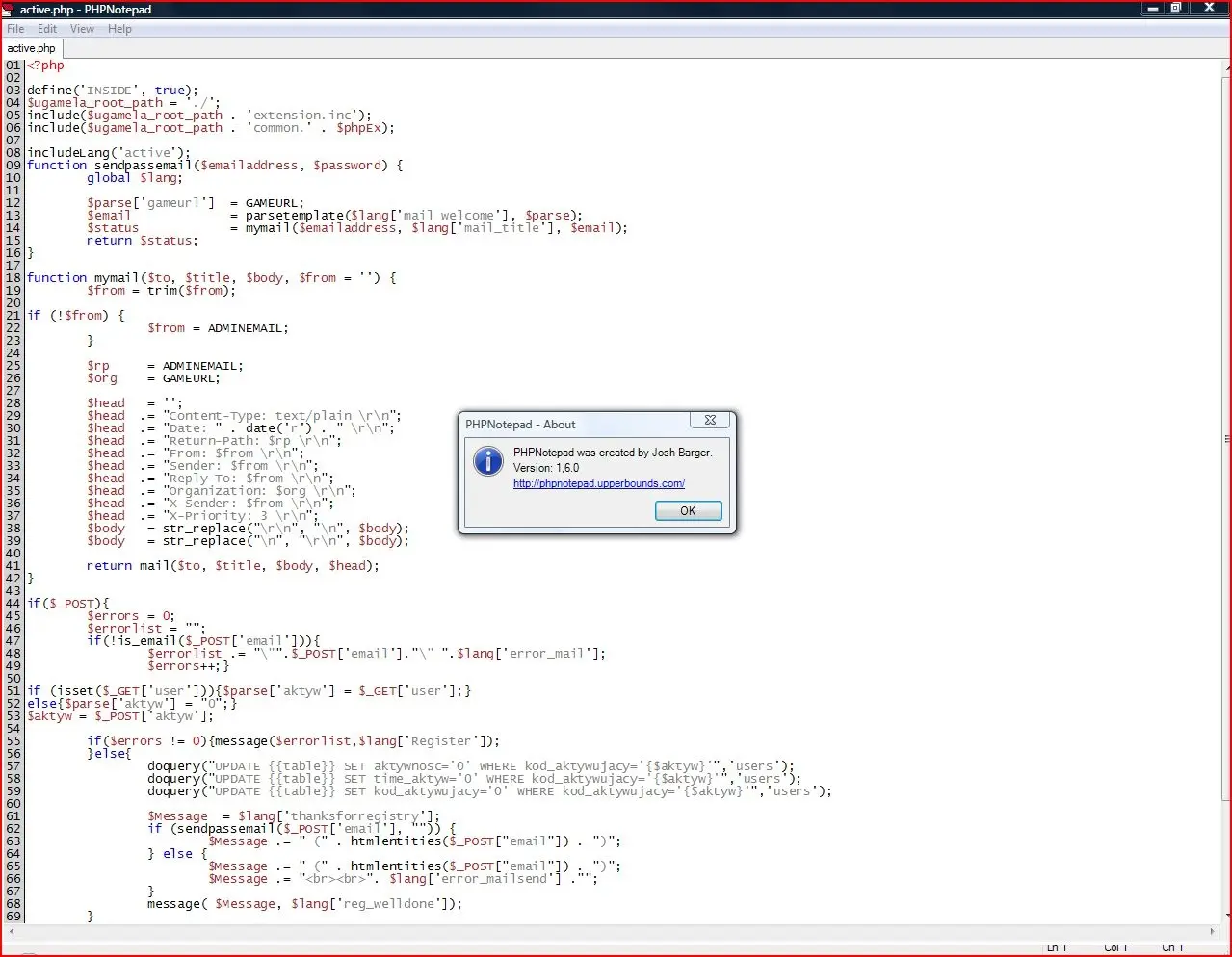1232x957 pixels.
Task: Click the '$lang['error_mailsend']' line
Action: point(404,879)
